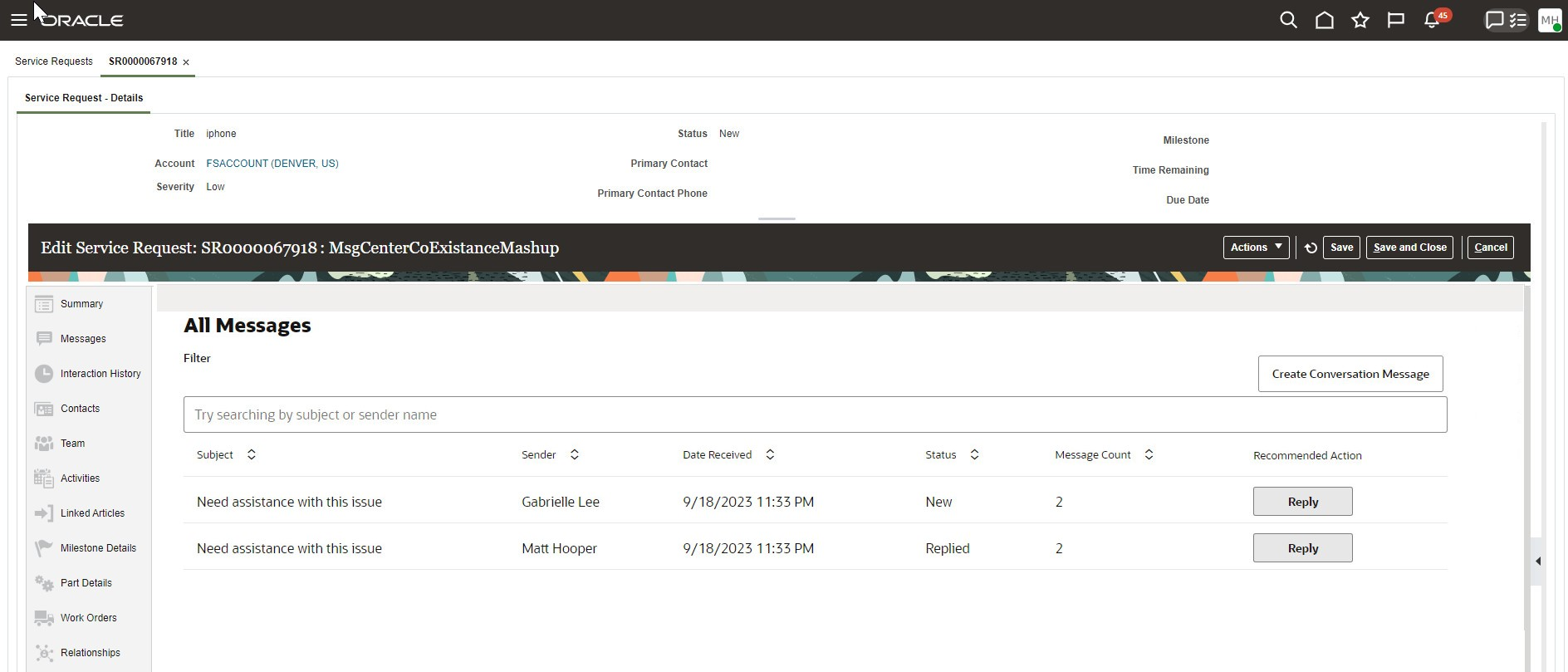Open the Messages section label
The width and height of the screenshot is (1568, 672).
(83, 339)
